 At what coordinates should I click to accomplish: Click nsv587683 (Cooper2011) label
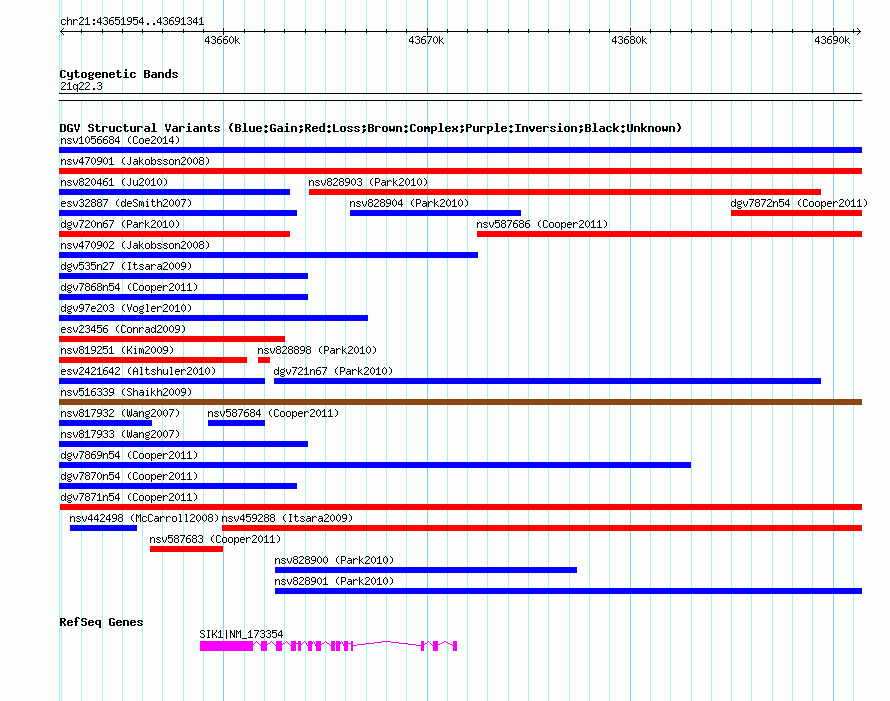[x=215, y=539]
